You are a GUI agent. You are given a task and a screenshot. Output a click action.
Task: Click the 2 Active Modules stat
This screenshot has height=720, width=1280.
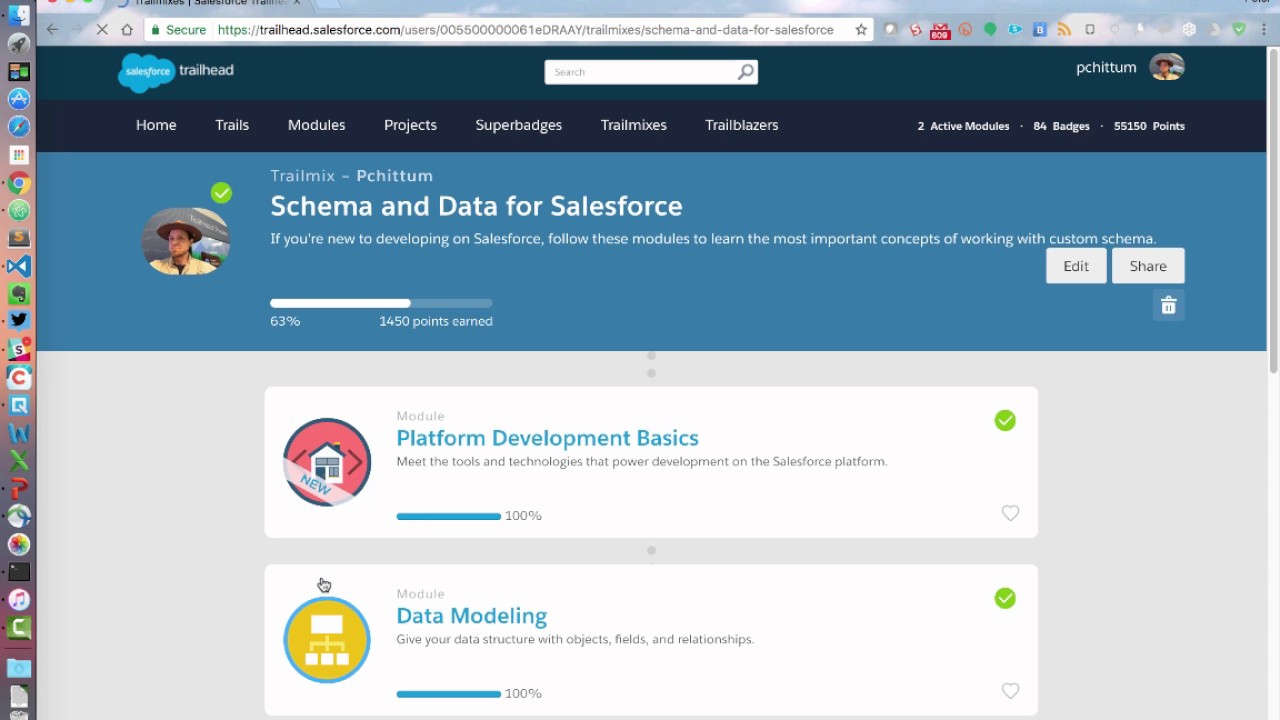[963, 126]
